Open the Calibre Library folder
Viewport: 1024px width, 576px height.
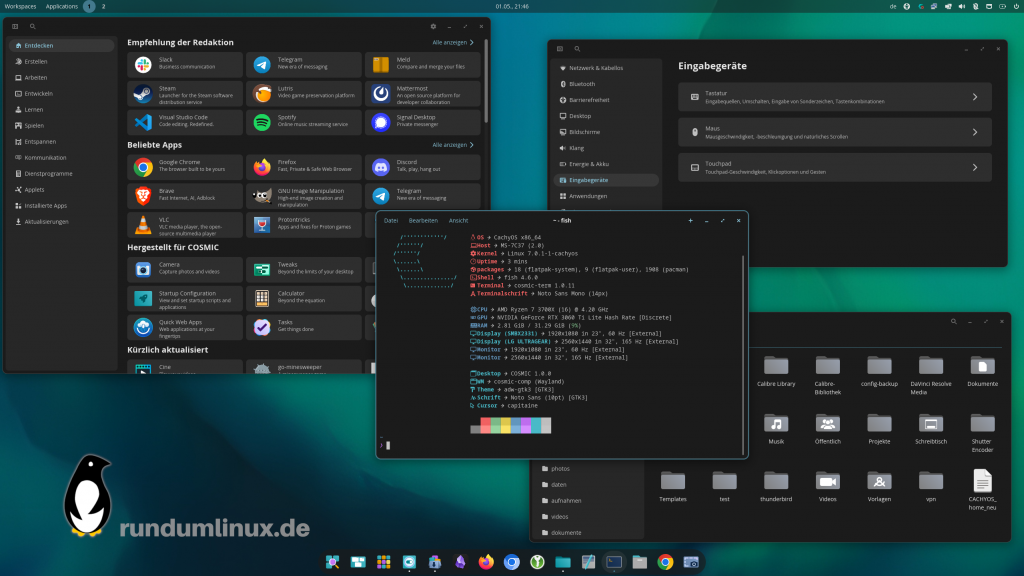click(776, 372)
